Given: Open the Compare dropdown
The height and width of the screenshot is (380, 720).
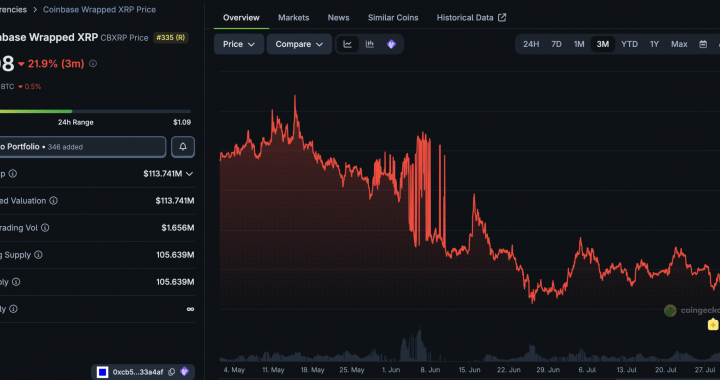Looking at the screenshot, I should tap(299, 44).
